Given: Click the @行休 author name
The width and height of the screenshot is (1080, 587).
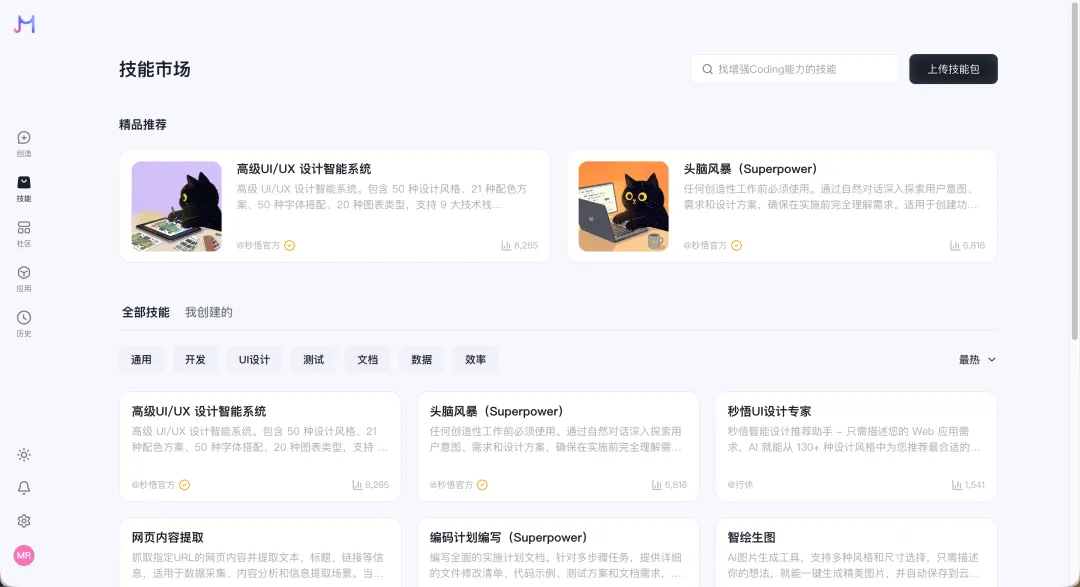Looking at the screenshot, I should (740, 485).
